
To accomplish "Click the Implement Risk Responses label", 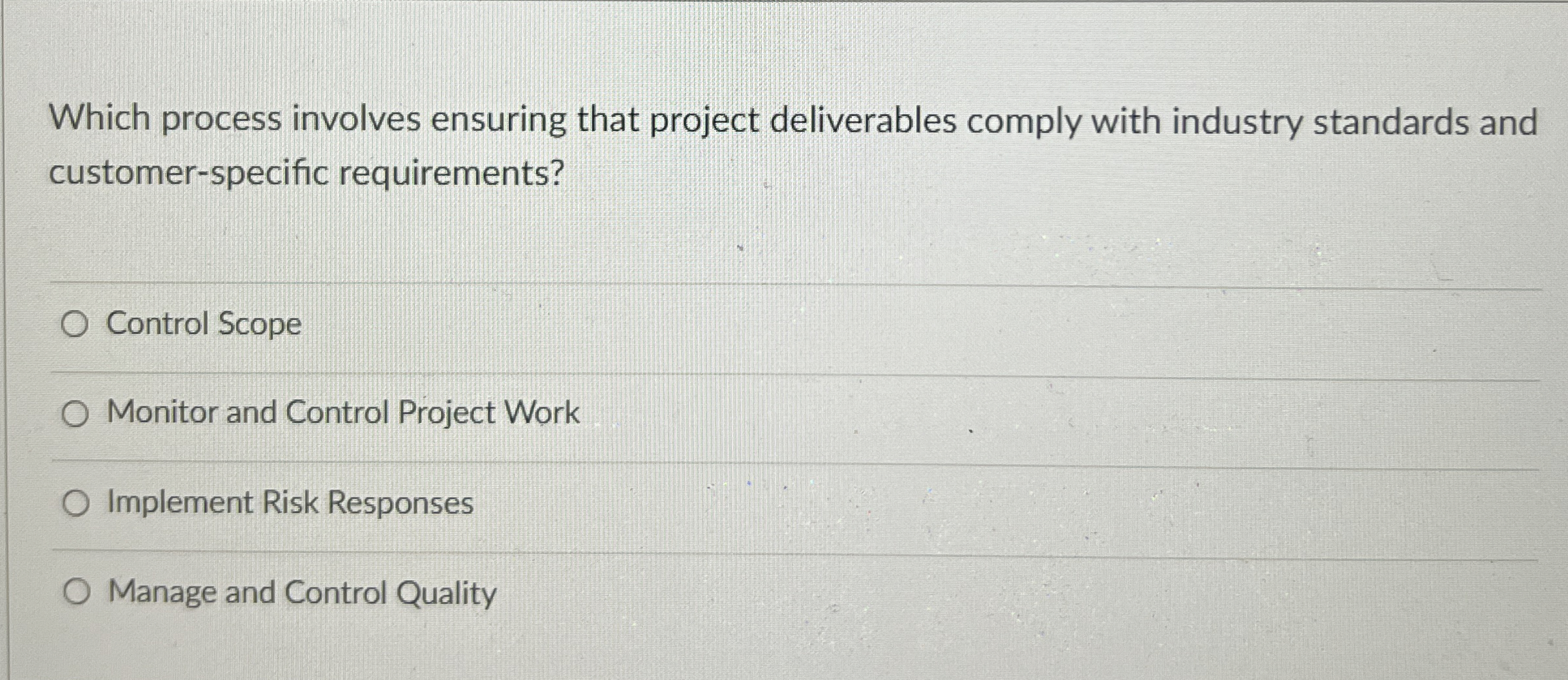I will tap(289, 502).
